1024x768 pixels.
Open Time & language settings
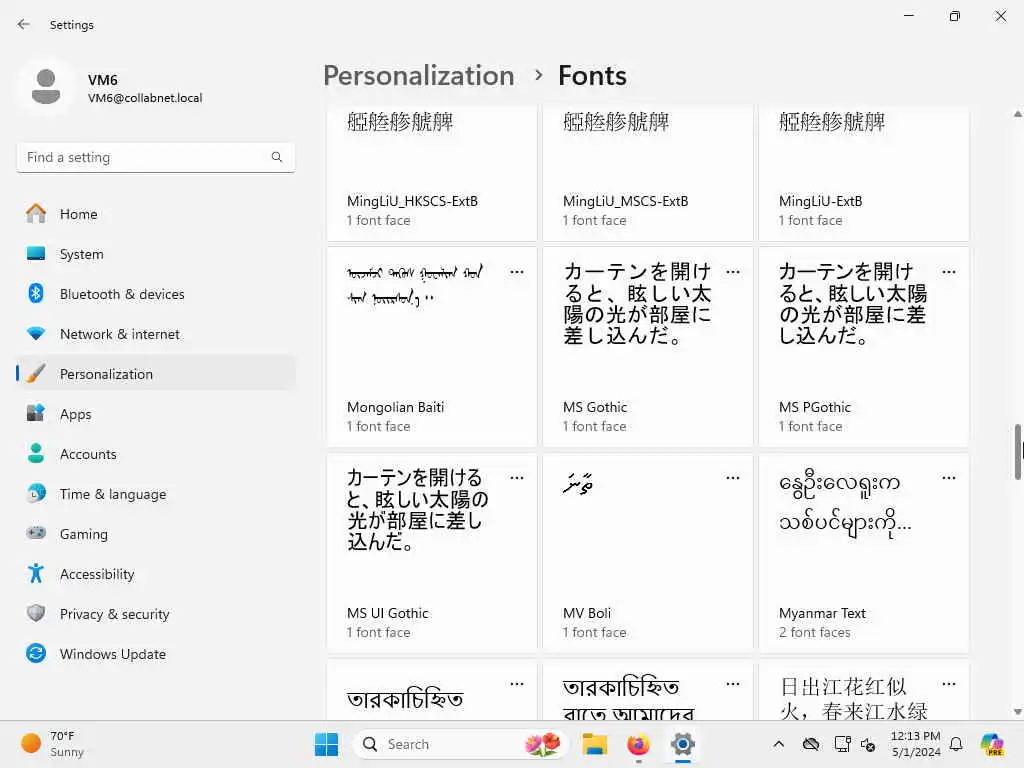[155, 493]
